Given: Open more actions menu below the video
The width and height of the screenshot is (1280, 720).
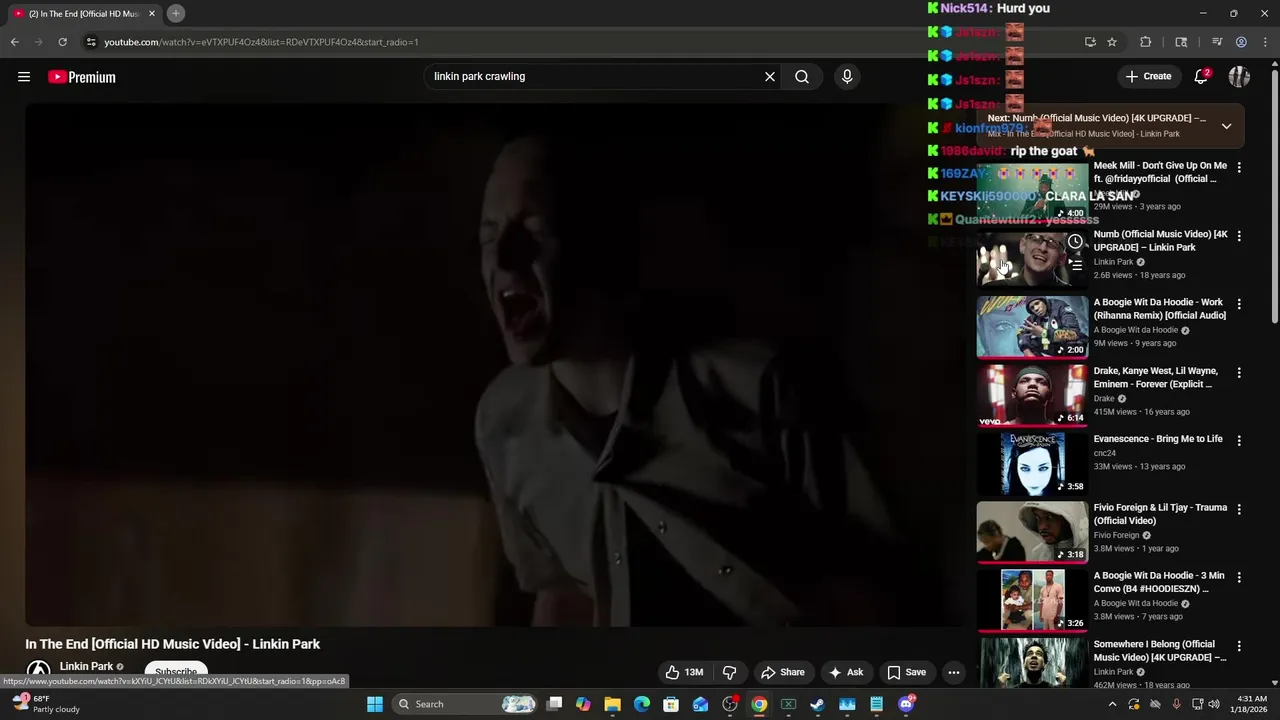Looking at the screenshot, I should 954,672.
